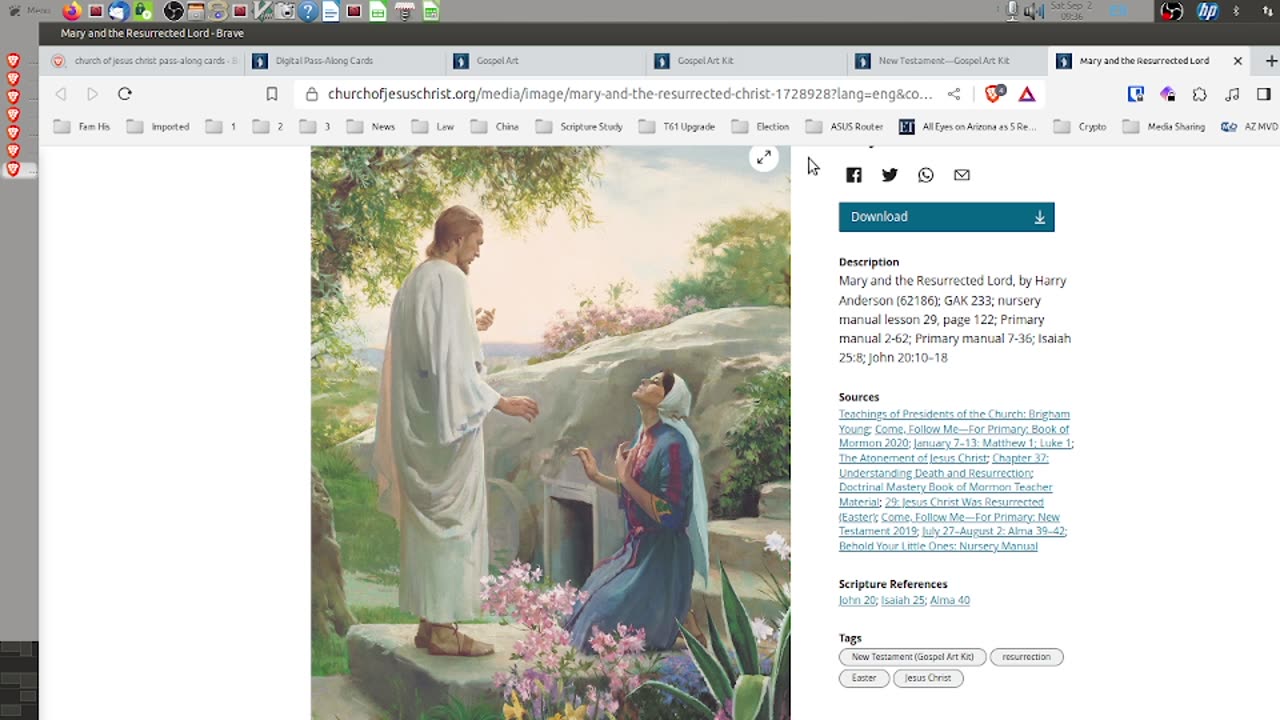The width and height of the screenshot is (1280, 720).
Task: Select the resurrection tag
Action: [x=1026, y=657]
